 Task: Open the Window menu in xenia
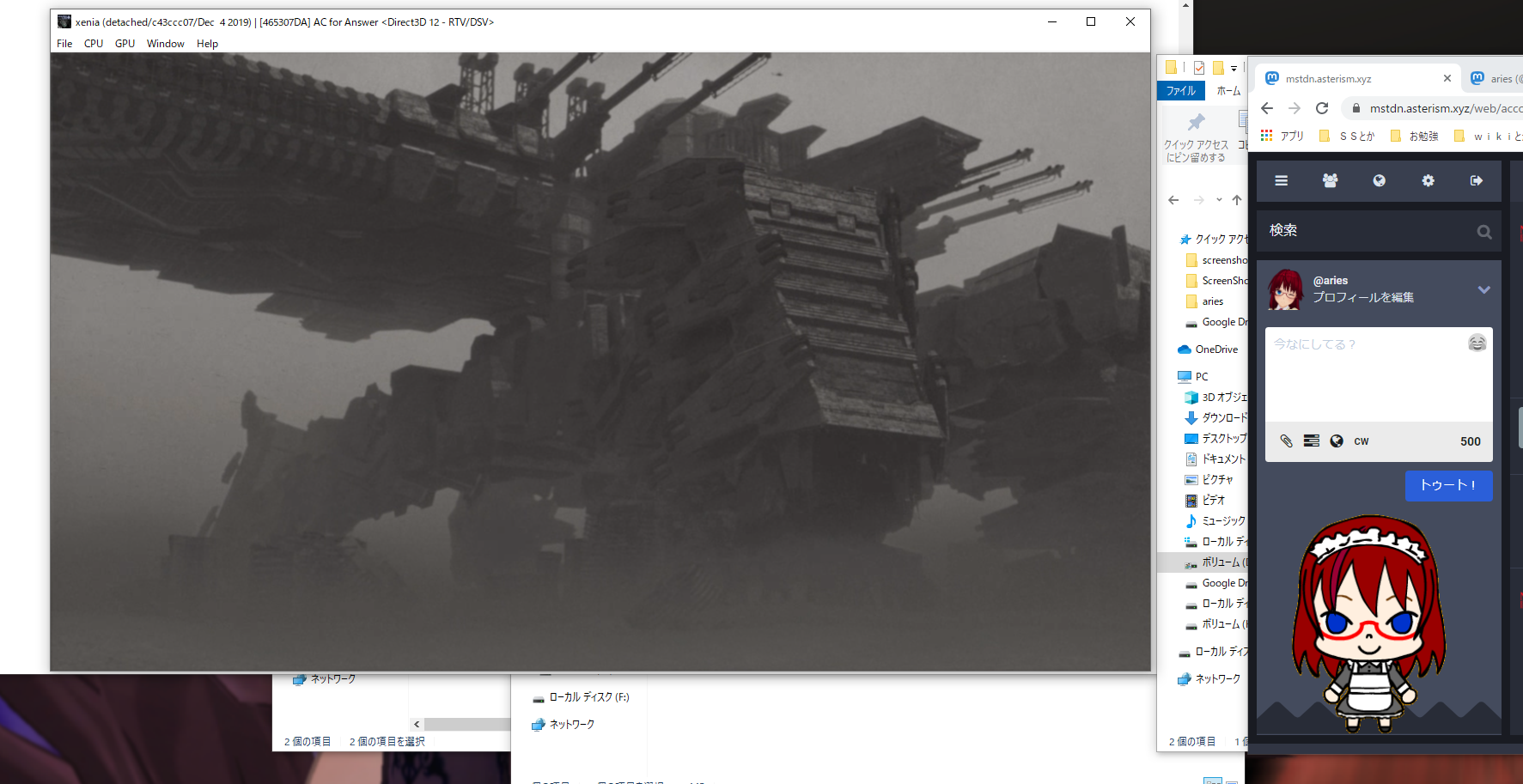pos(165,44)
